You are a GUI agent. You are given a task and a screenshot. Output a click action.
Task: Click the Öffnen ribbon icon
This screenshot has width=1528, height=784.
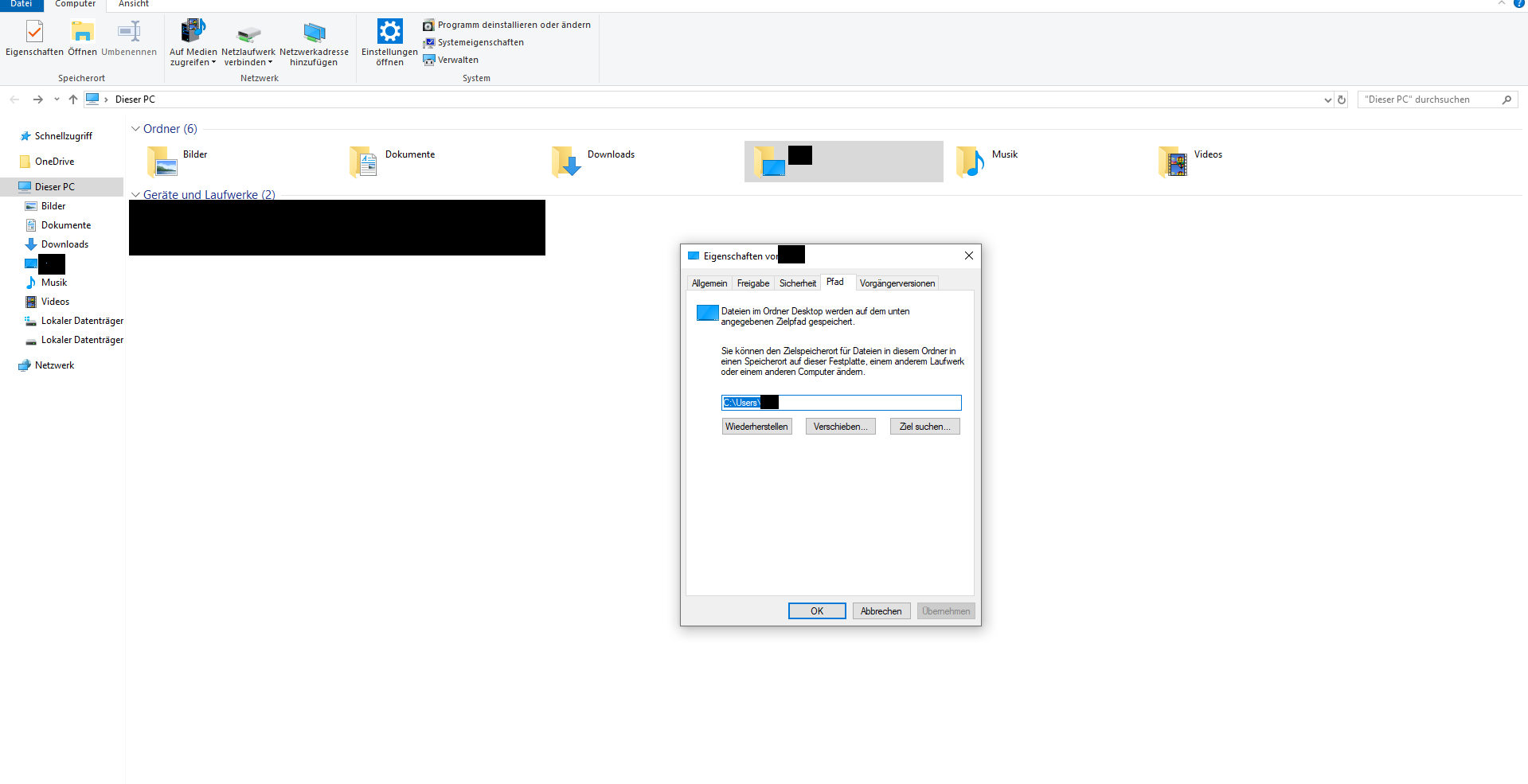coord(82,32)
